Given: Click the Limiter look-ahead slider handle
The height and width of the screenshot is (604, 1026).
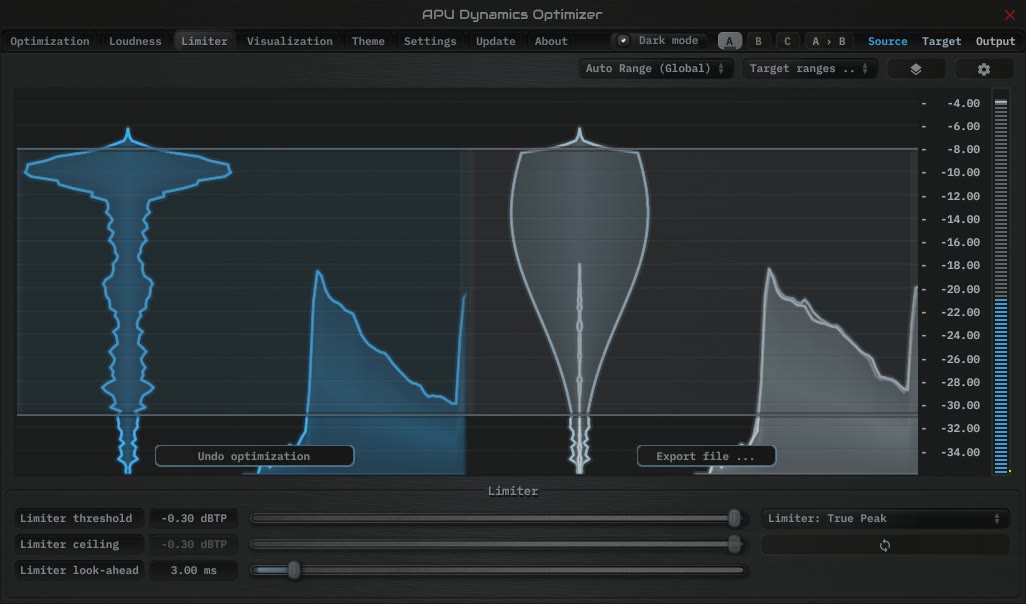Looking at the screenshot, I should pos(294,570).
